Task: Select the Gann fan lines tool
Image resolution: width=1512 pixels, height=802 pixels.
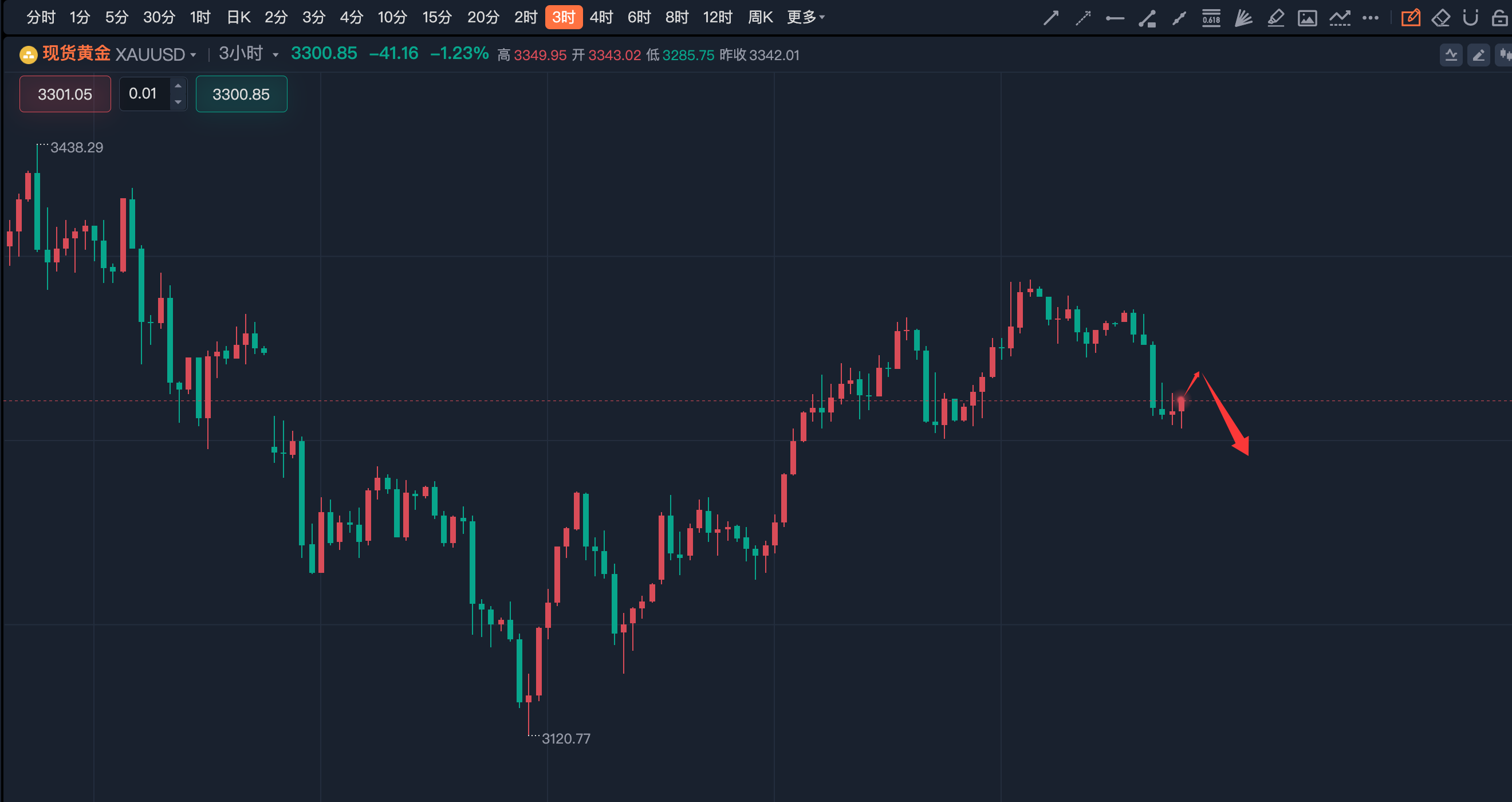Action: click(x=1243, y=18)
